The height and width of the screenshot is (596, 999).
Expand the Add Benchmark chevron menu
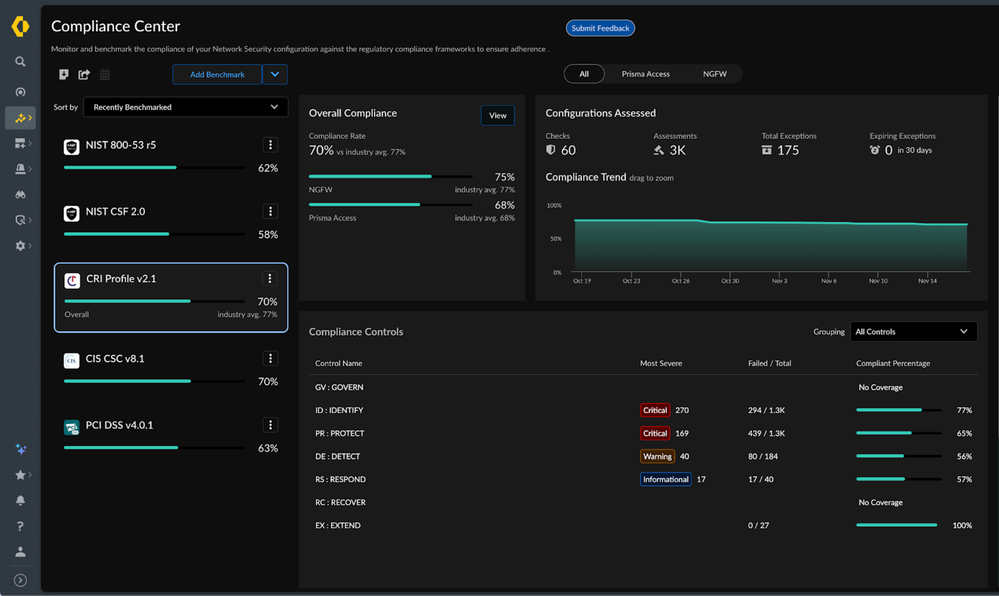pyautogui.click(x=274, y=74)
